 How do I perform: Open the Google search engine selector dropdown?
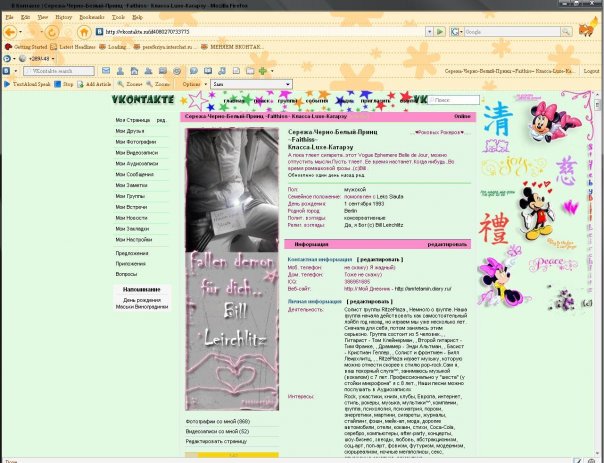coord(456,32)
